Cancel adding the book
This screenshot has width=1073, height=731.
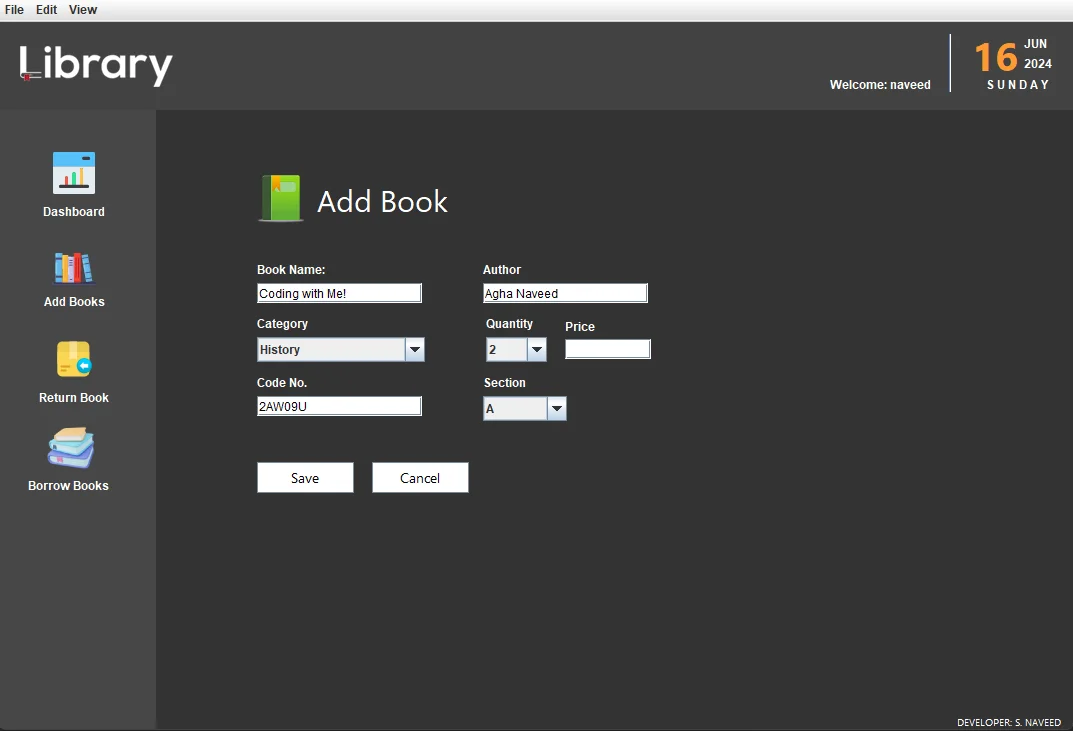420,478
